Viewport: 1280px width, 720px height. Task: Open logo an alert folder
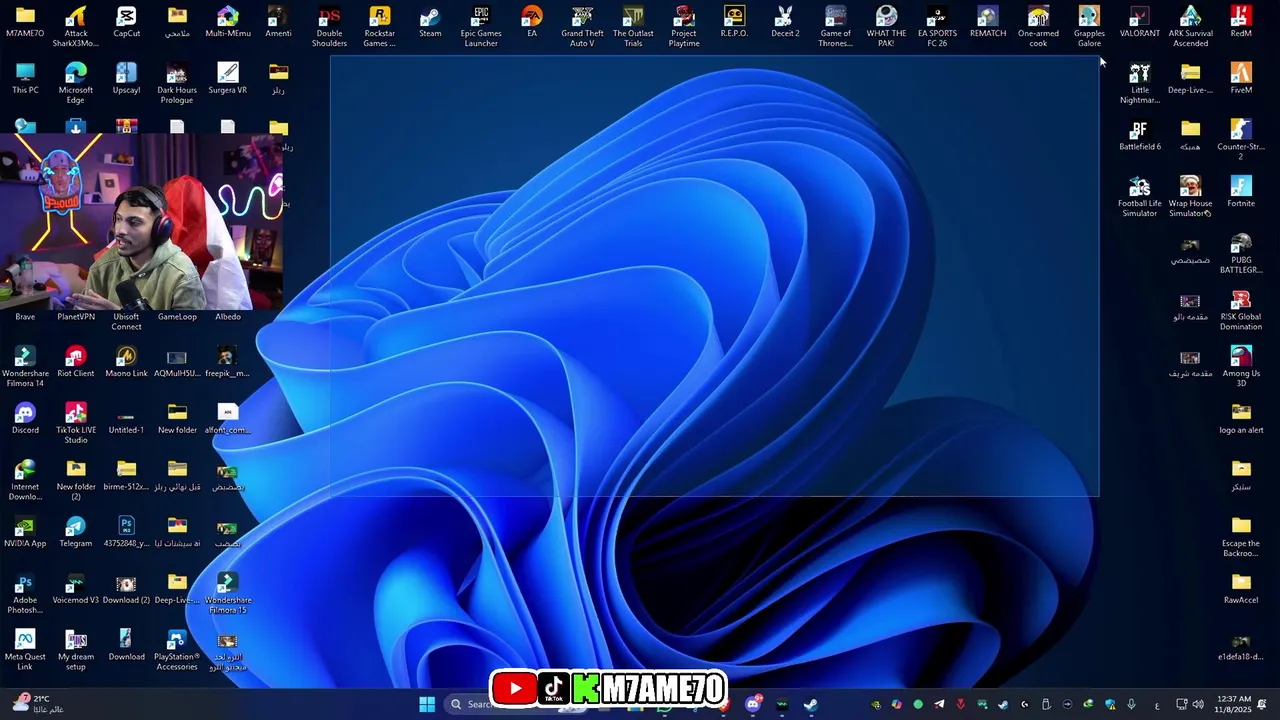click(x=1241, y=418)
